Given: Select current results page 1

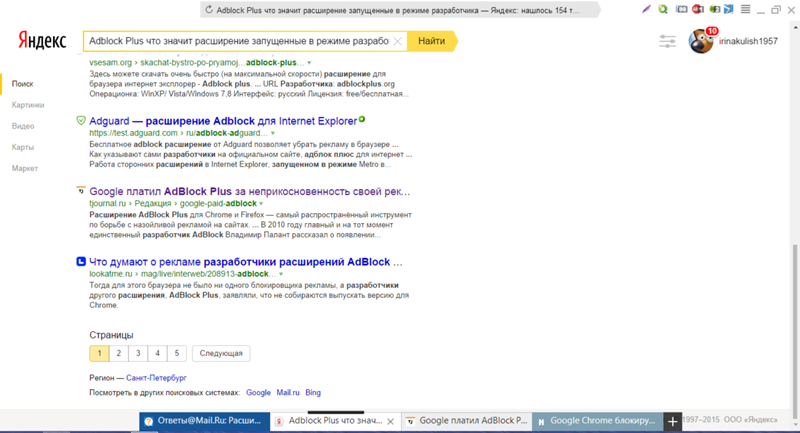Looking at the screenshot, I should click(99, 353).
